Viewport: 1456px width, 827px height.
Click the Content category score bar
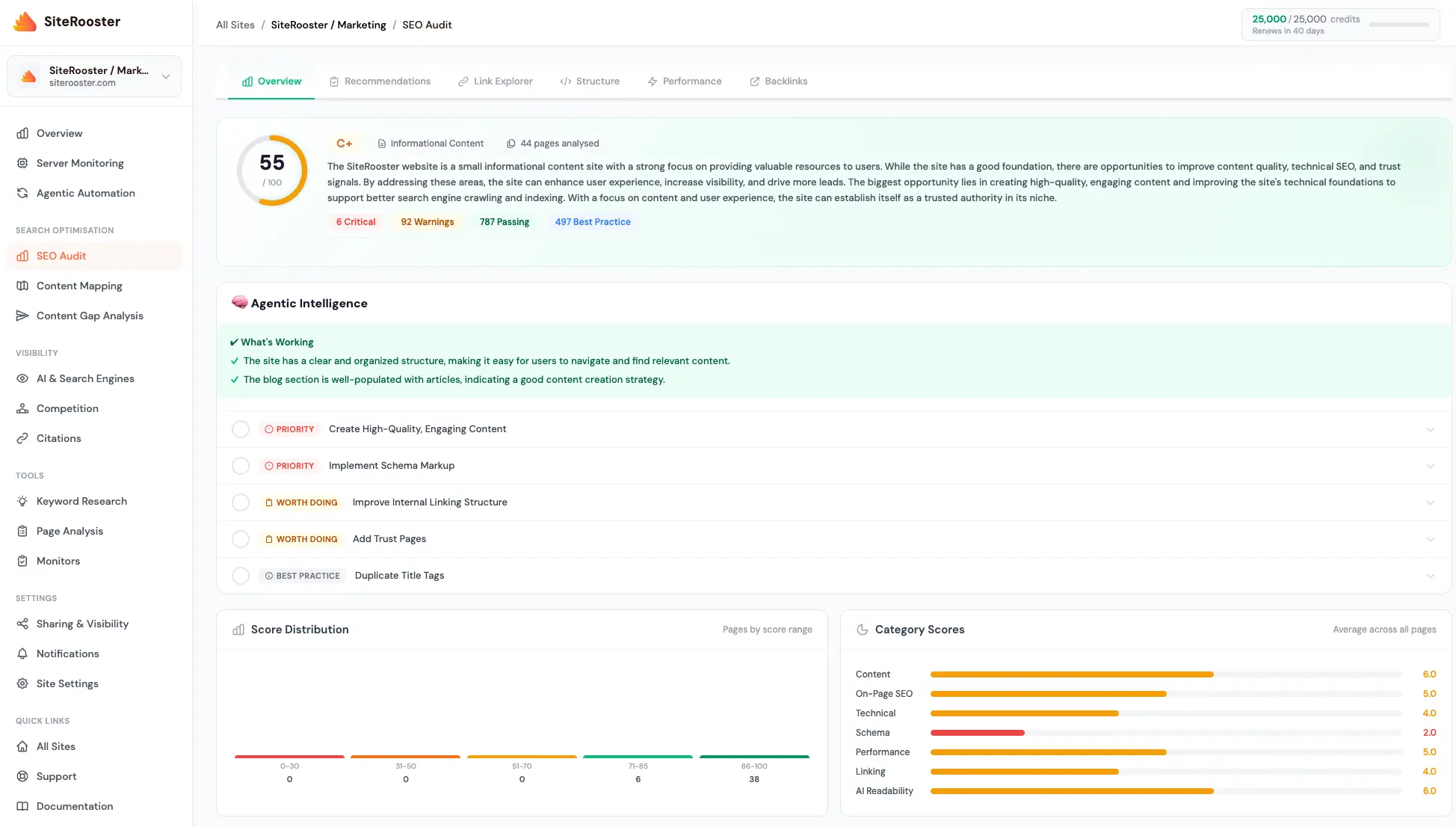pos(1072,674)
